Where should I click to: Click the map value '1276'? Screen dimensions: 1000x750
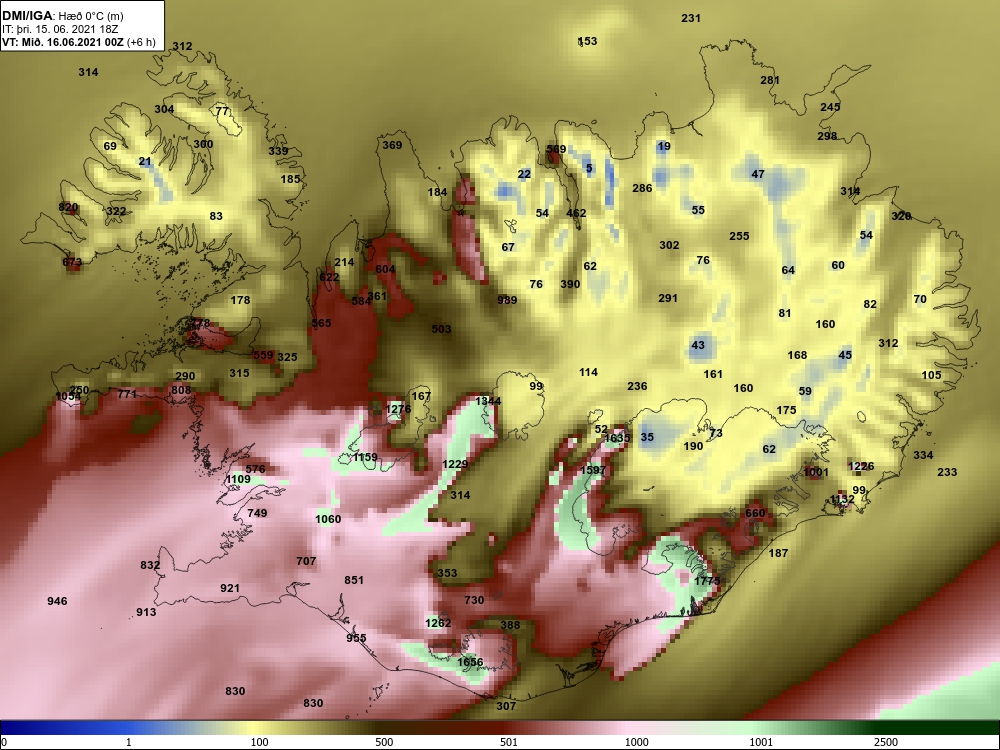click(399, 409)
